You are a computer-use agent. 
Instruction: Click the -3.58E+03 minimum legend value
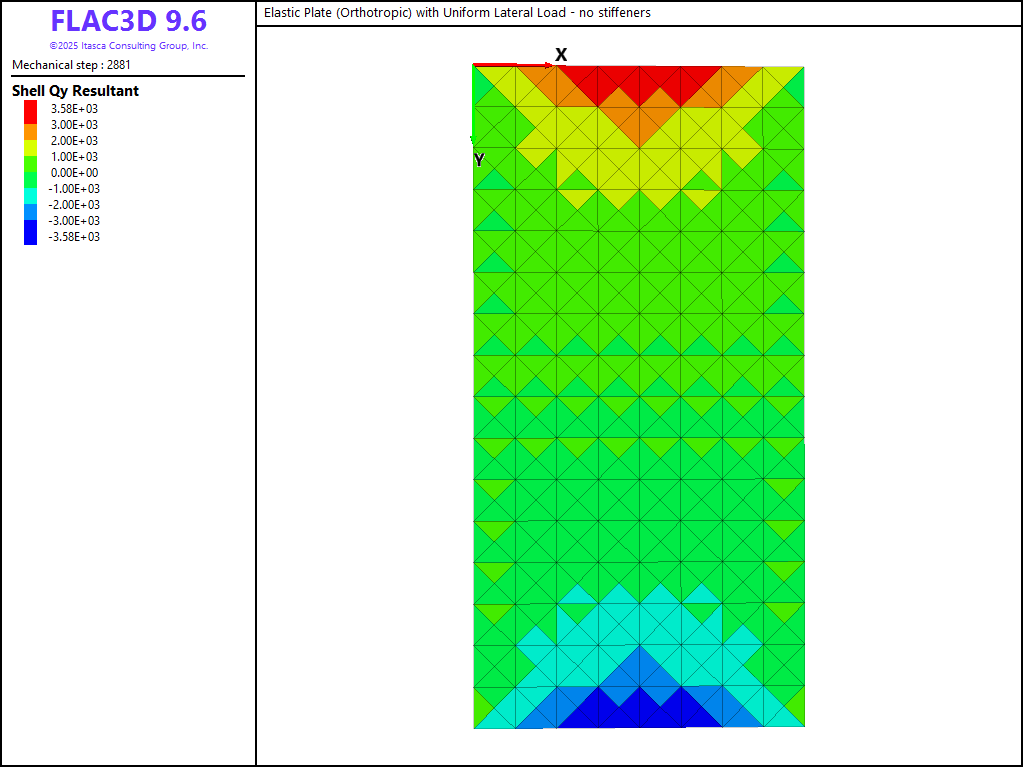pyautogui.click(x=73, y=237)
